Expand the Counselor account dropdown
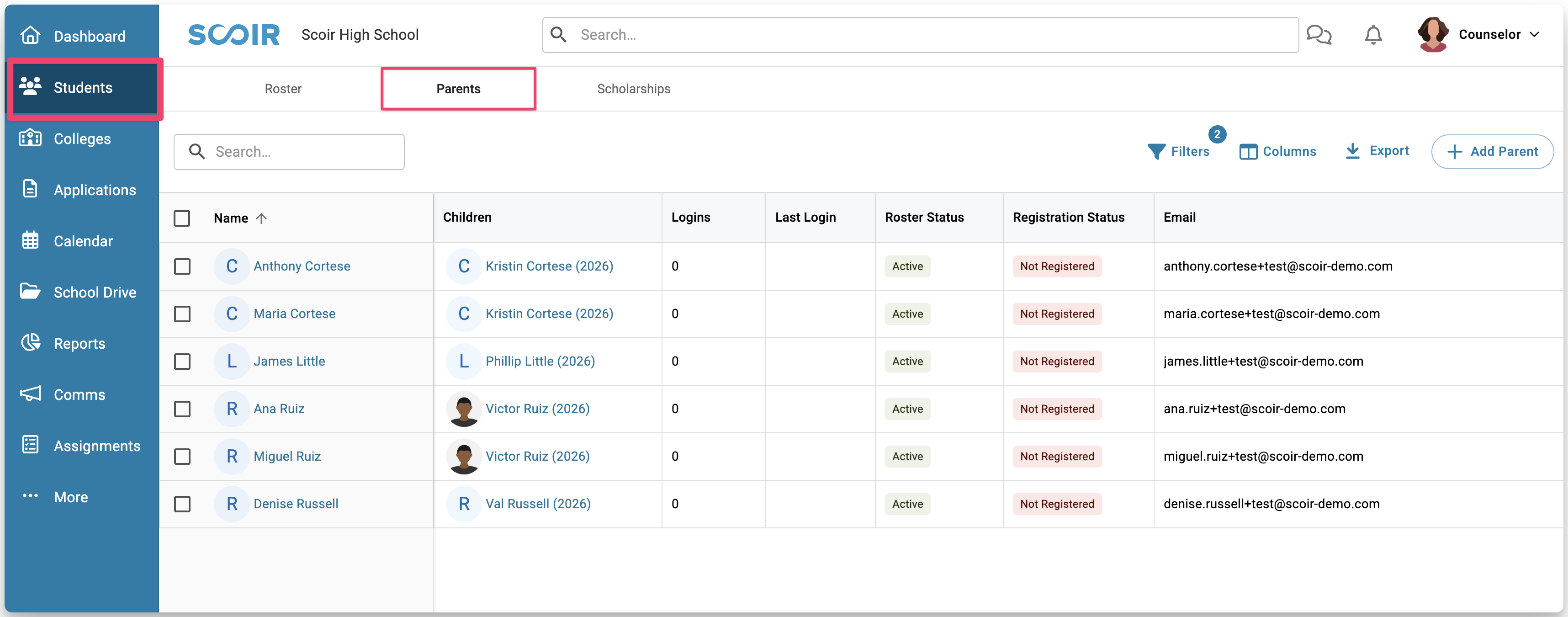1568x617 pixels. pos(1534,35)
